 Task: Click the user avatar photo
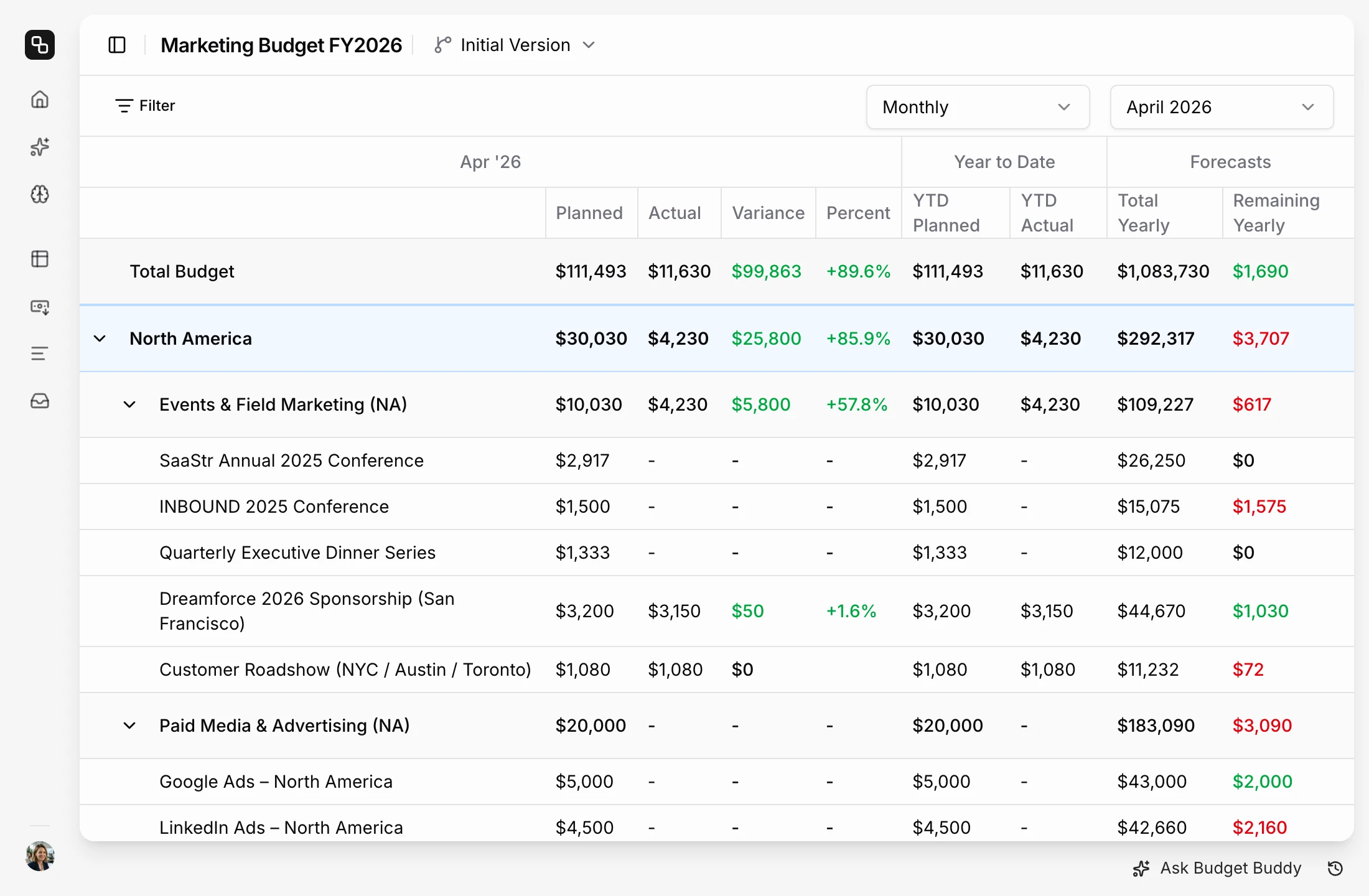[x=40, y=856]
